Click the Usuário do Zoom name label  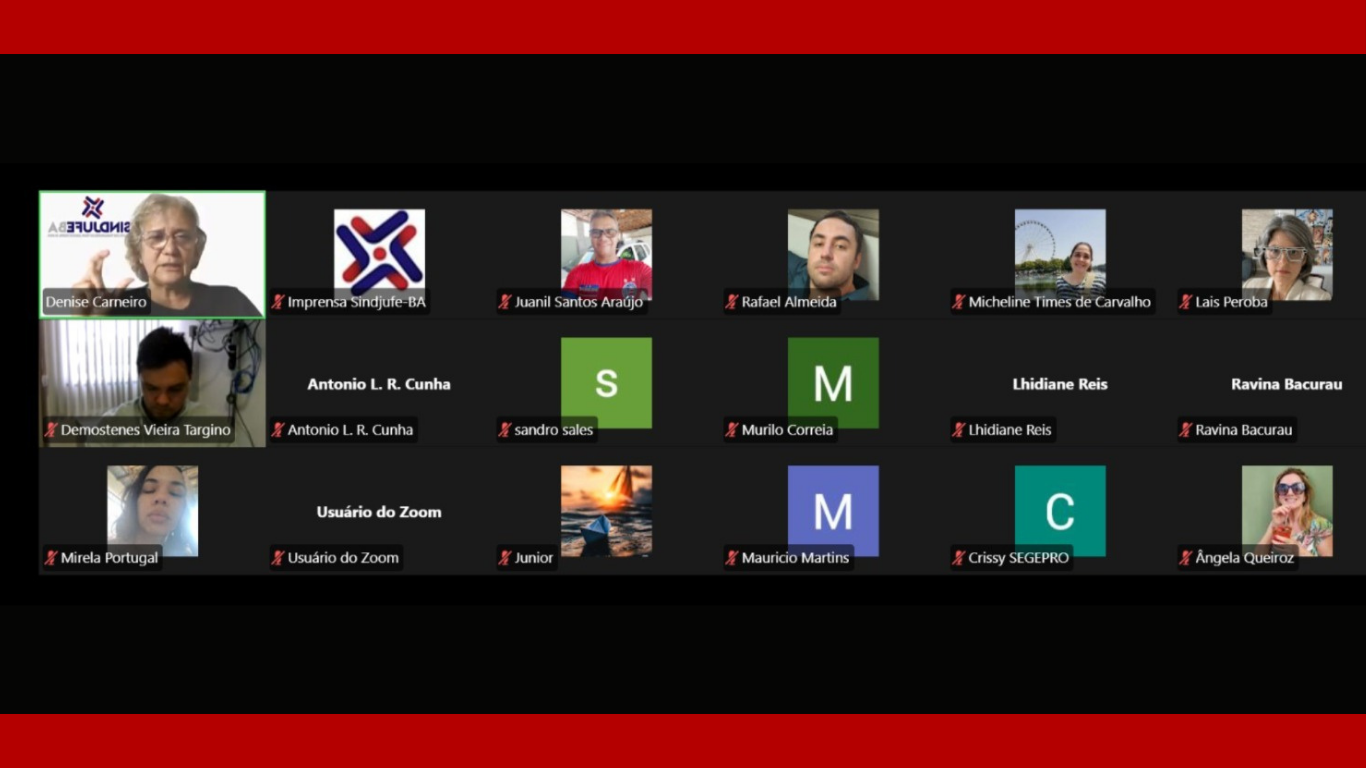(x=343, y=558)
